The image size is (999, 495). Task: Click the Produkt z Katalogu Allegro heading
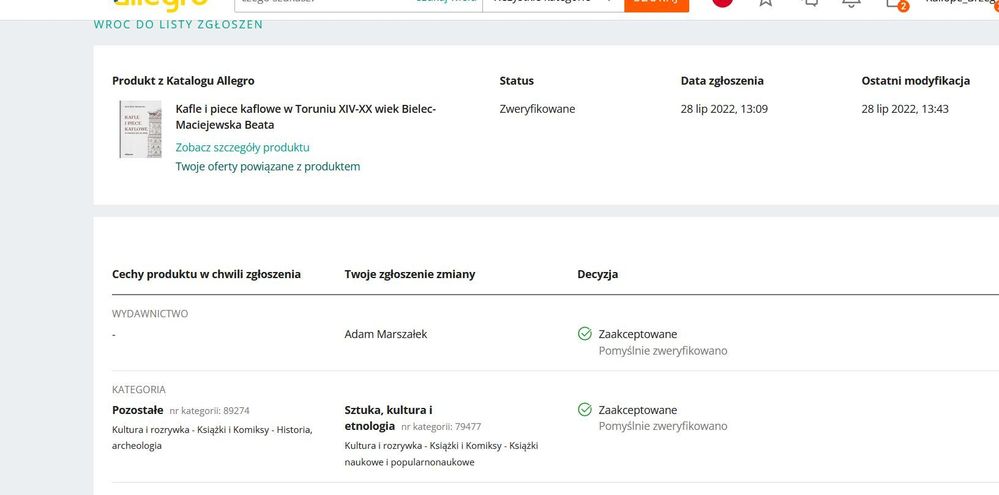[x=183, y=81]
